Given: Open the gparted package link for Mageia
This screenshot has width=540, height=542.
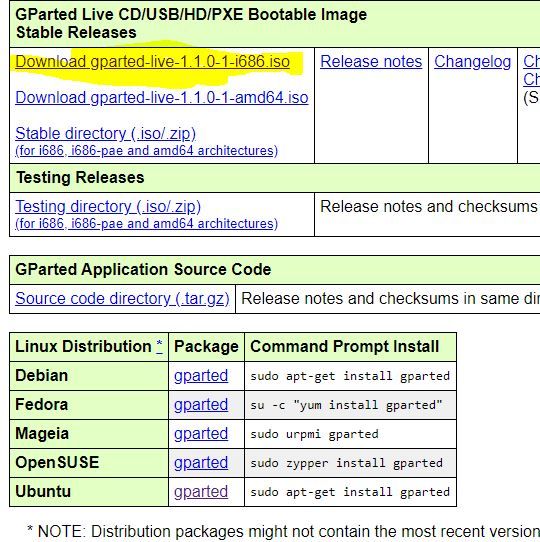Looking at the screenshot, I should [201, 434].
